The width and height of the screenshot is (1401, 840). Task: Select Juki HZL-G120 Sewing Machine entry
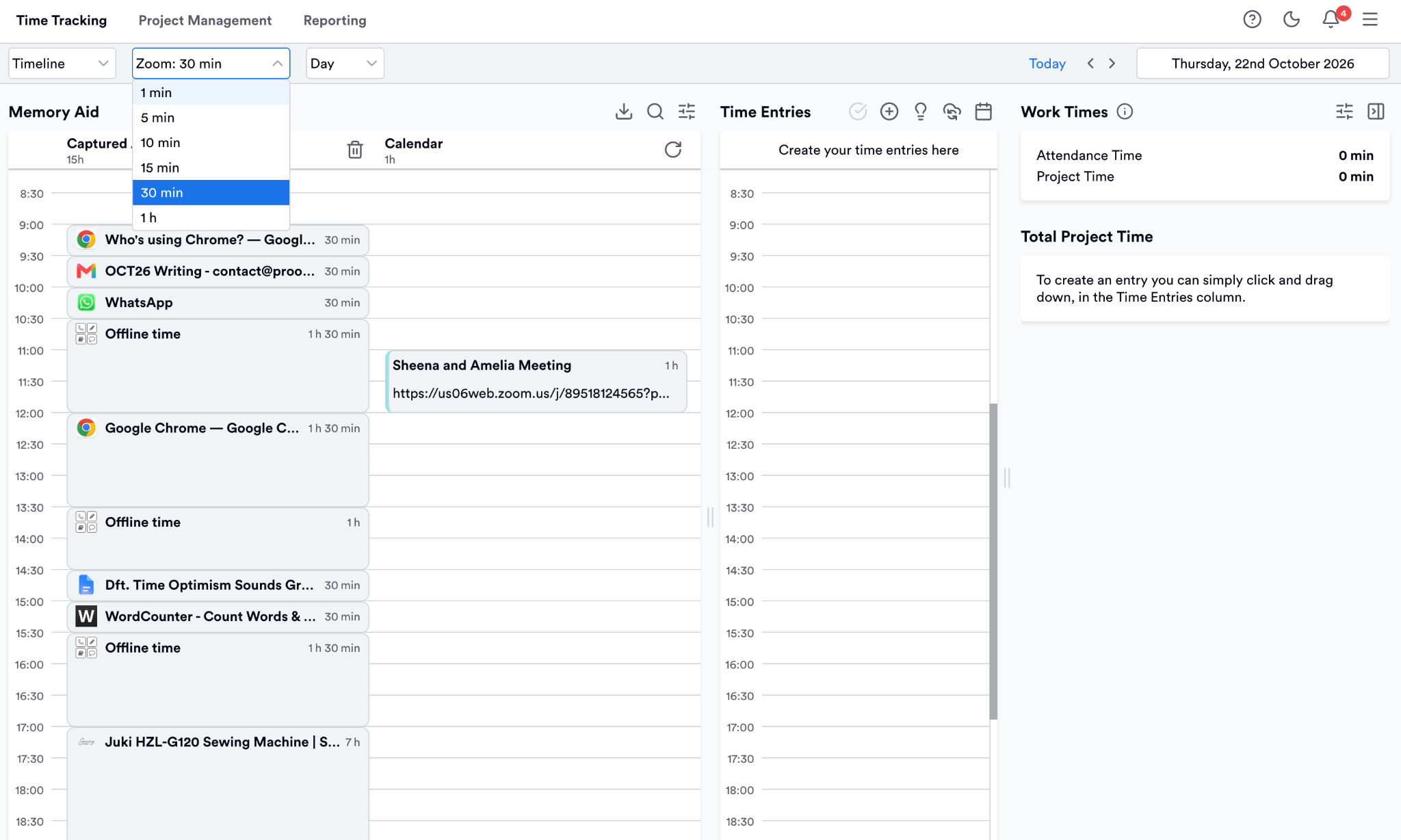pyautogui.click(x=218, y=783)
